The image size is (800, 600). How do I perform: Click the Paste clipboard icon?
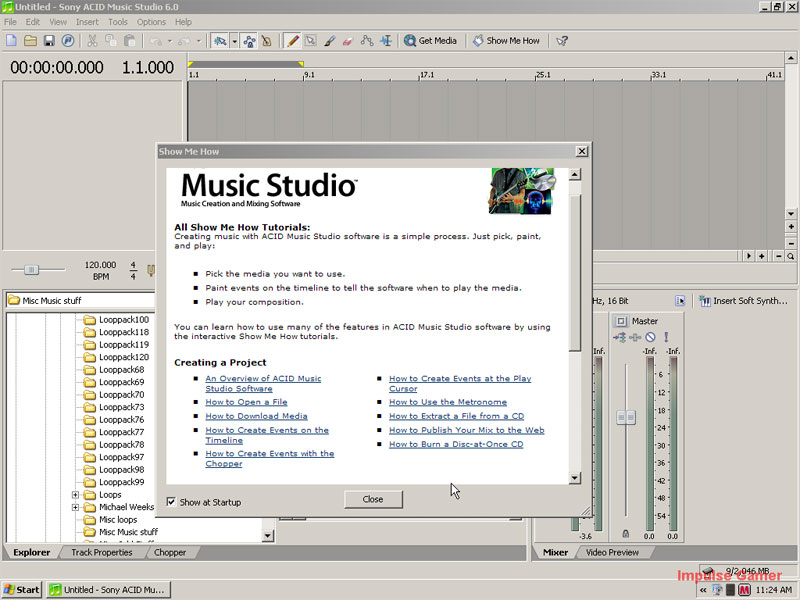point(130,41)
